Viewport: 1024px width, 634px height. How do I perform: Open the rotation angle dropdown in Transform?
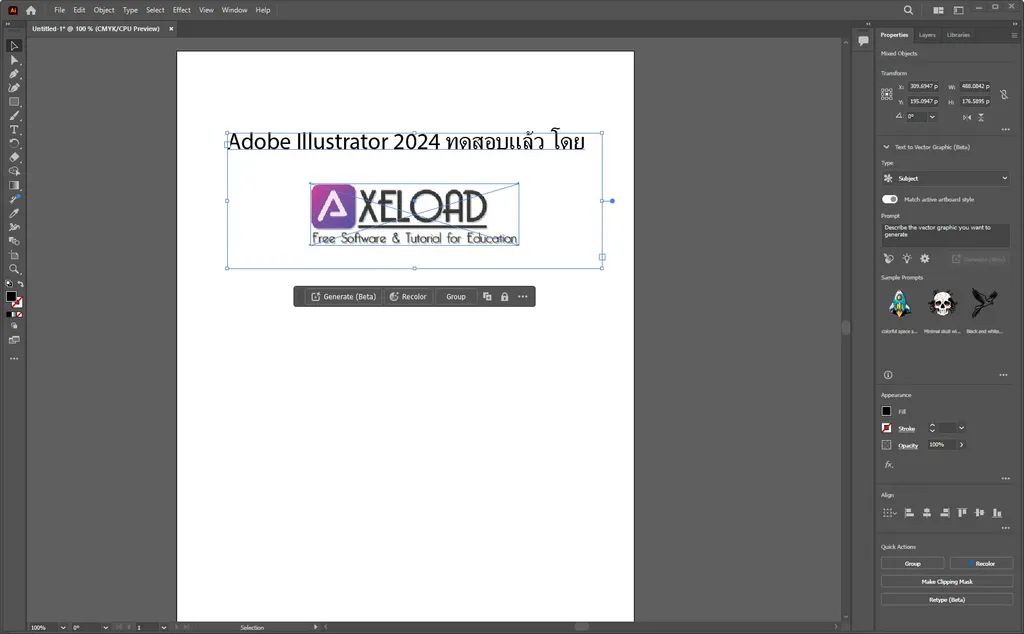click(932, 117)
